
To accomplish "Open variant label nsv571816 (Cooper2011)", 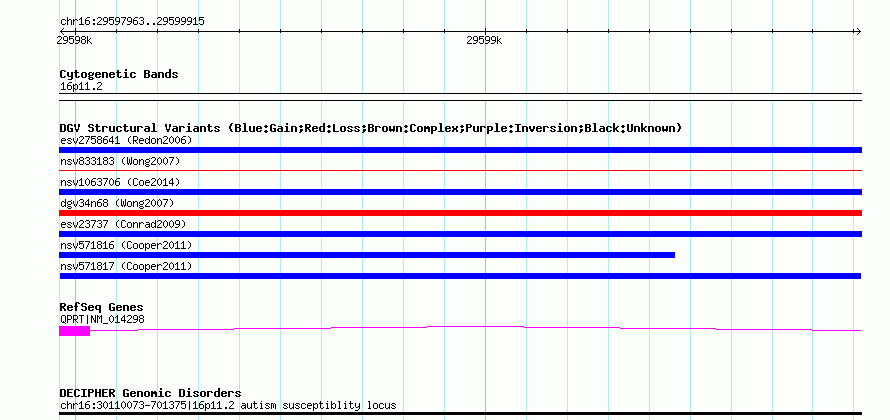I will point(126,245).
